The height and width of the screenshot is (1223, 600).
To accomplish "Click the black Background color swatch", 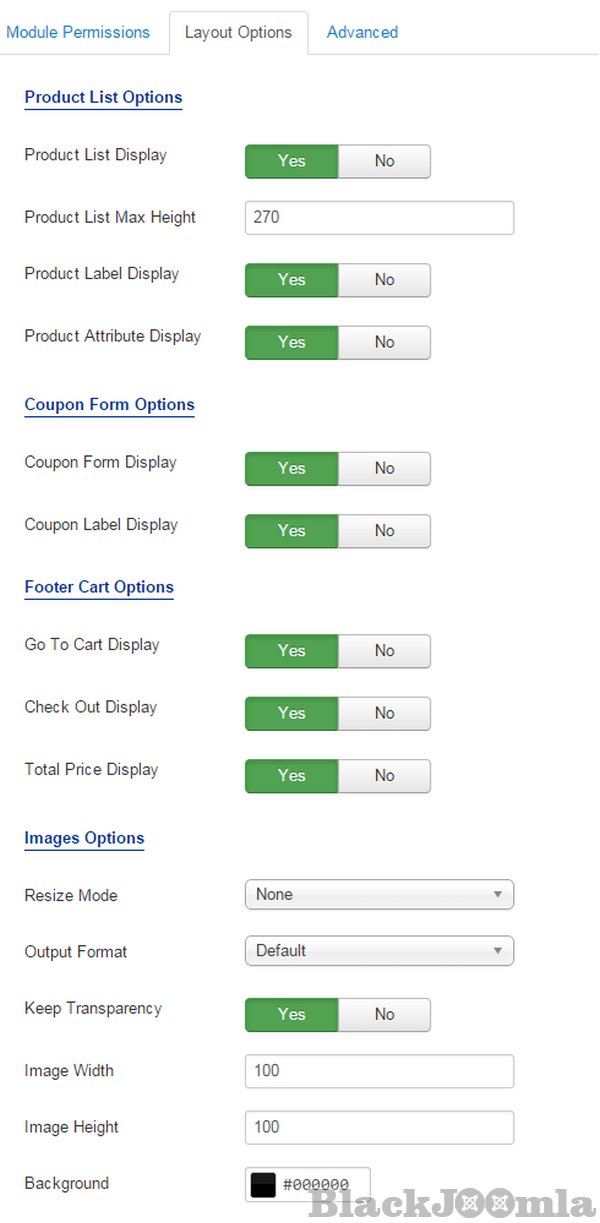I will [x=262, y=1184].
